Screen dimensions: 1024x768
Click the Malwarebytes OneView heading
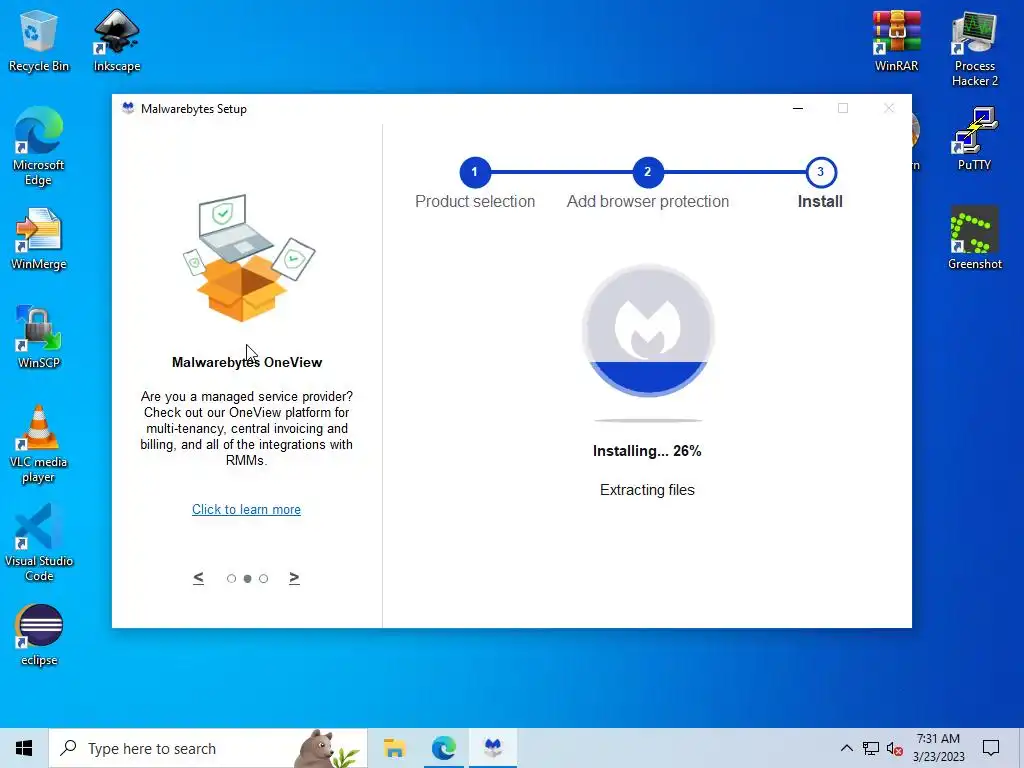pyautogui.click(x=247, y=362)
